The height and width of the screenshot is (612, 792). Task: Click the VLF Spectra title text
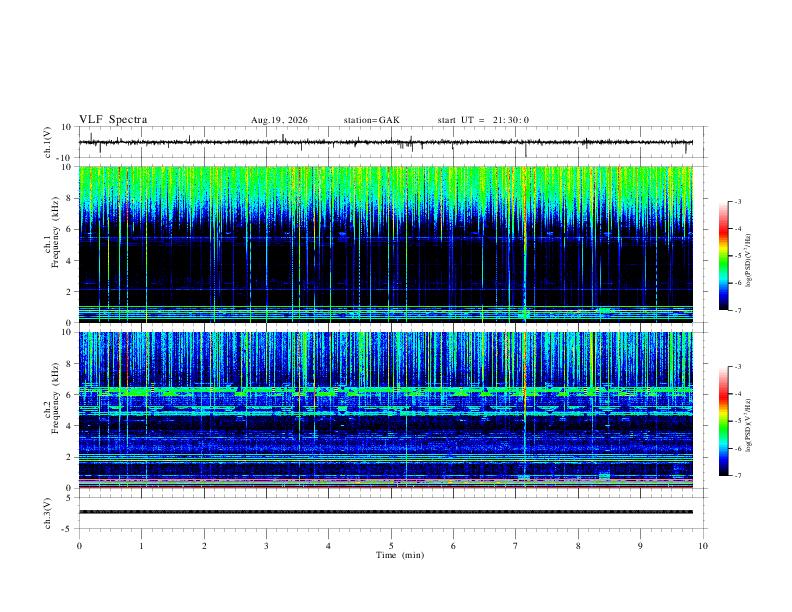tap(113, 120)
